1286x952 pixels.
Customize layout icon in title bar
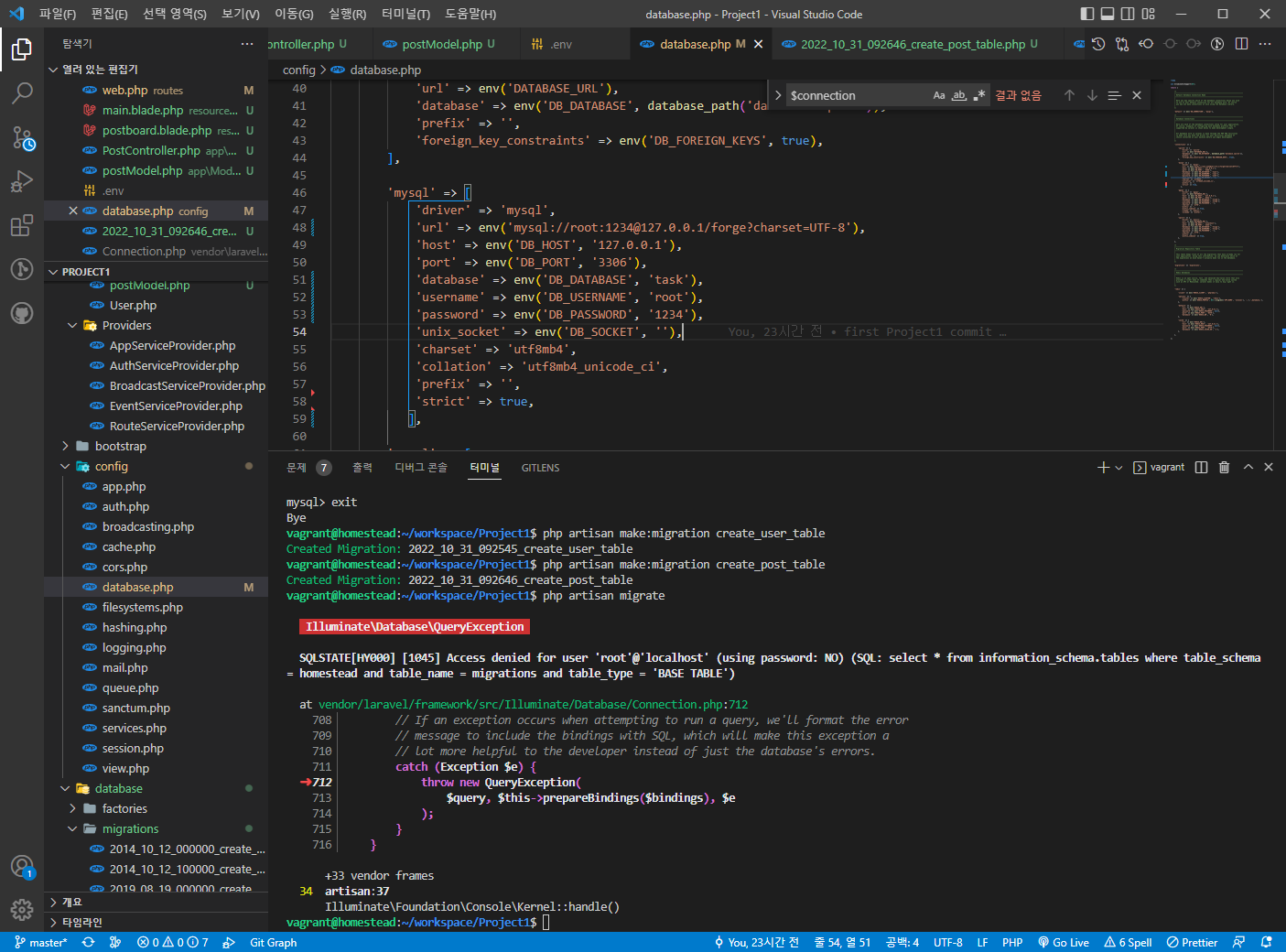[x=1149, y=14]
